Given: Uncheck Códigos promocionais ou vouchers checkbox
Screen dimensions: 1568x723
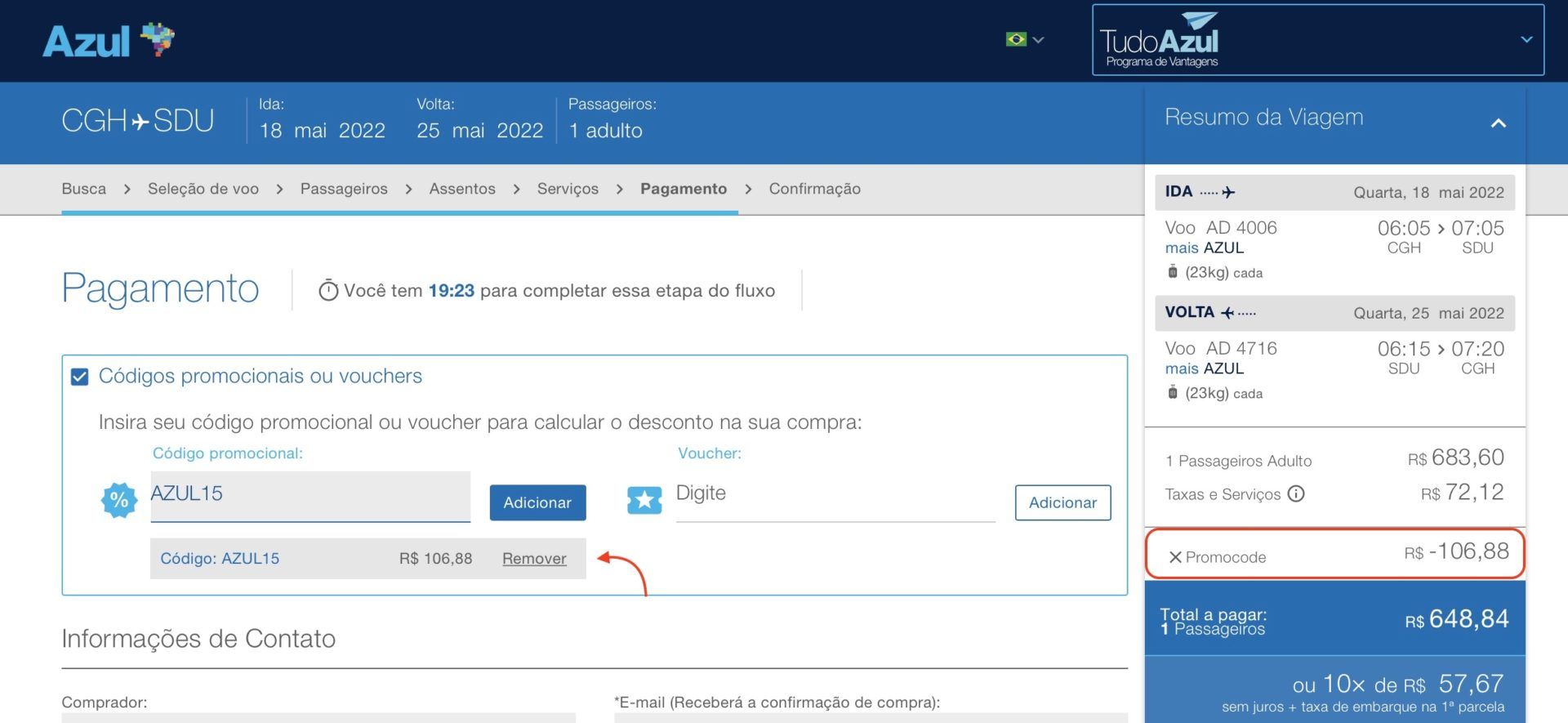Looking at the screenshot, I should pyautogui.click(x=80, y=377).
